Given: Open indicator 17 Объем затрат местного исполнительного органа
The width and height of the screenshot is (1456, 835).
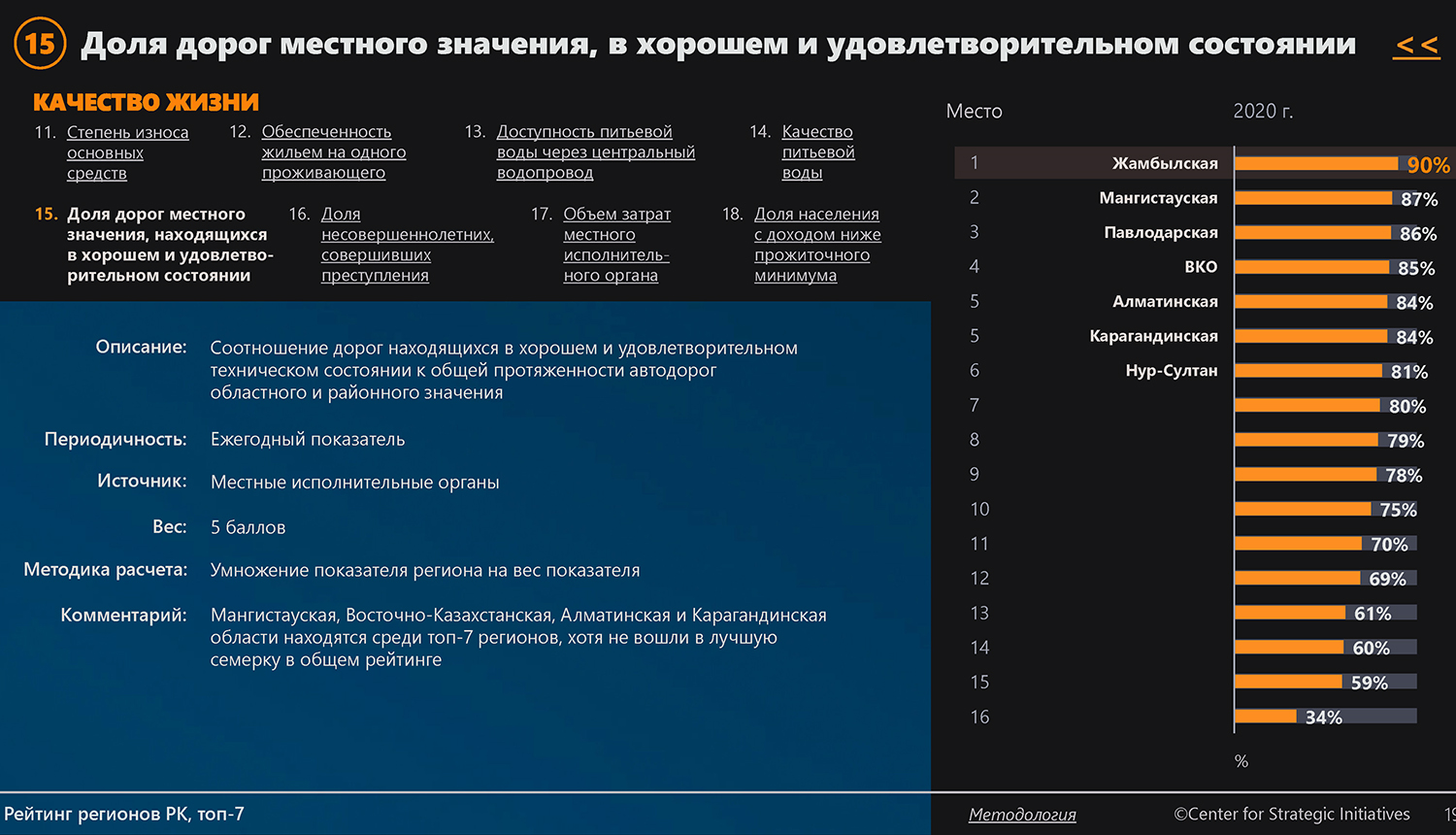Looking at the screenshot, I should [x=616, y=245].
